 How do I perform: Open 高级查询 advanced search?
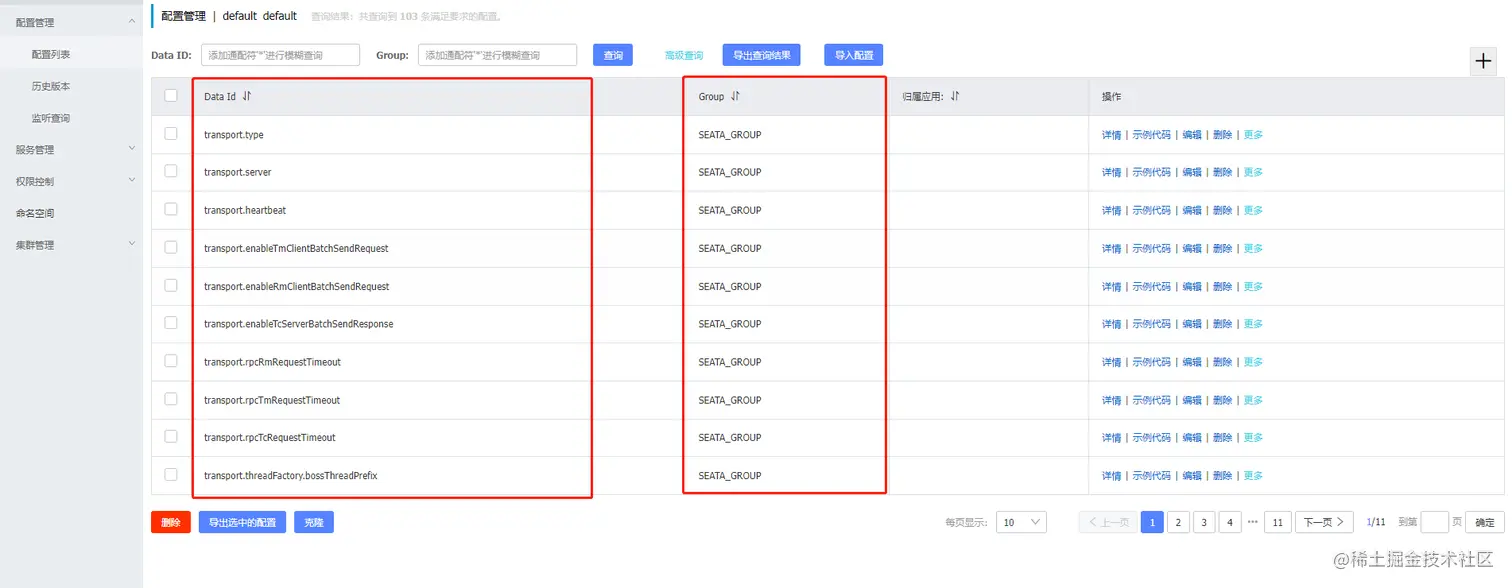coord(683,55)
